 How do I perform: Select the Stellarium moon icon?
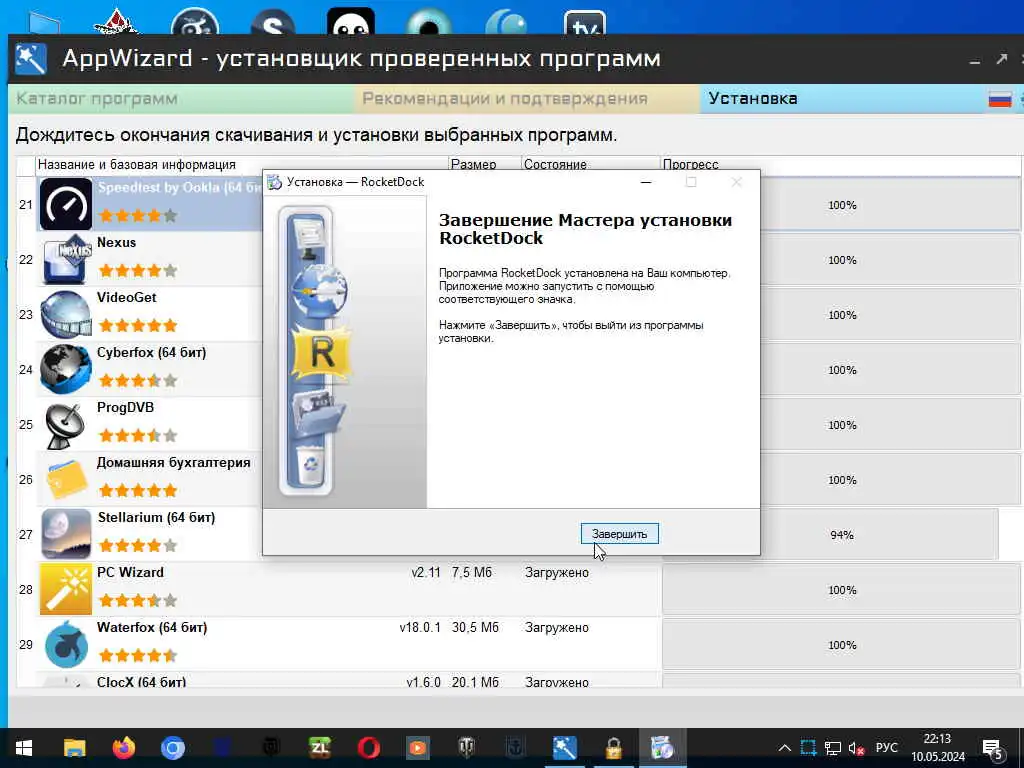point(66,534)
